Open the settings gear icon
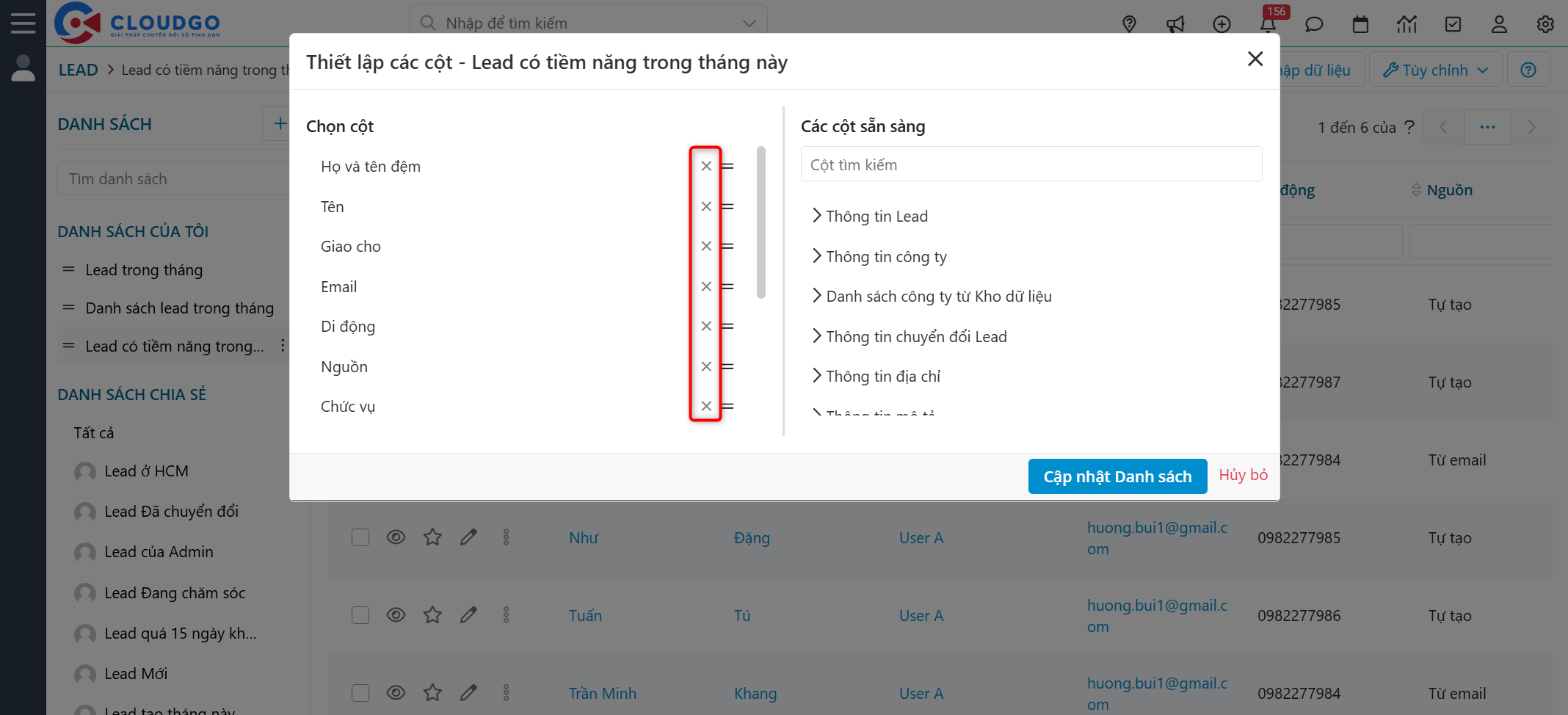The width and height of the screenshot is (1568, 715). click(1545, 24)
